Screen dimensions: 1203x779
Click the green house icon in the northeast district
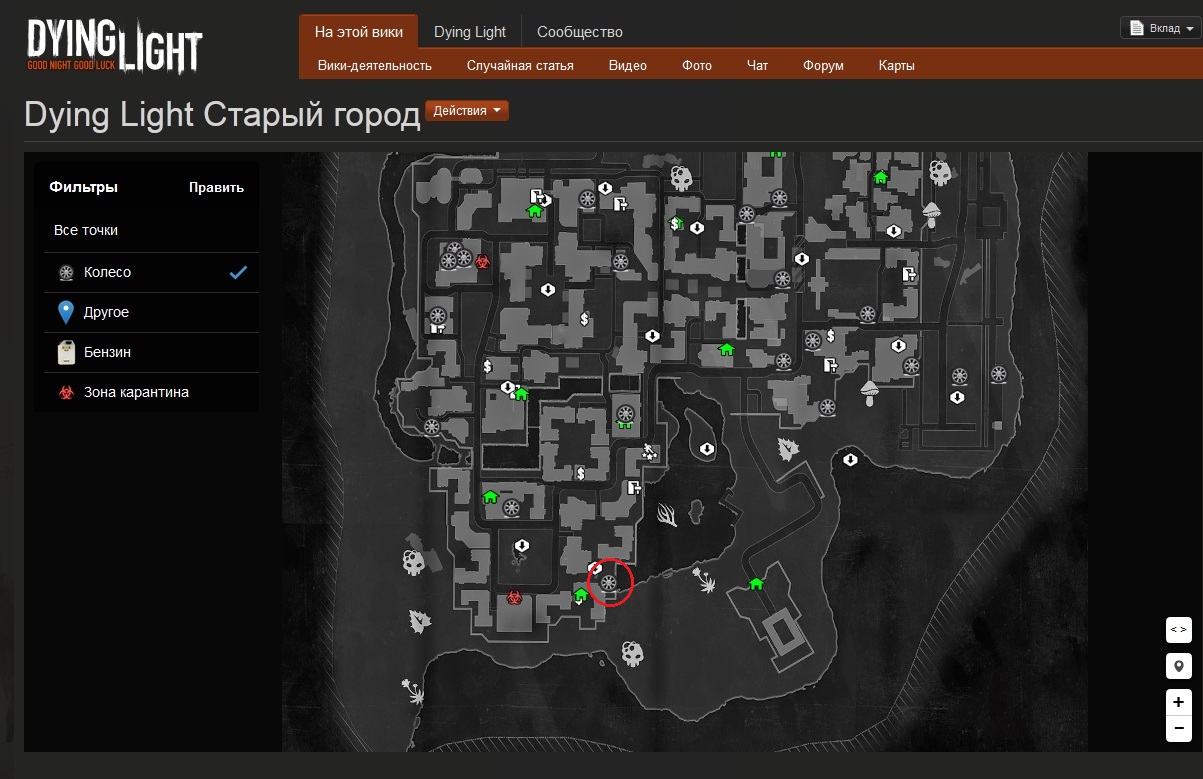881,177
